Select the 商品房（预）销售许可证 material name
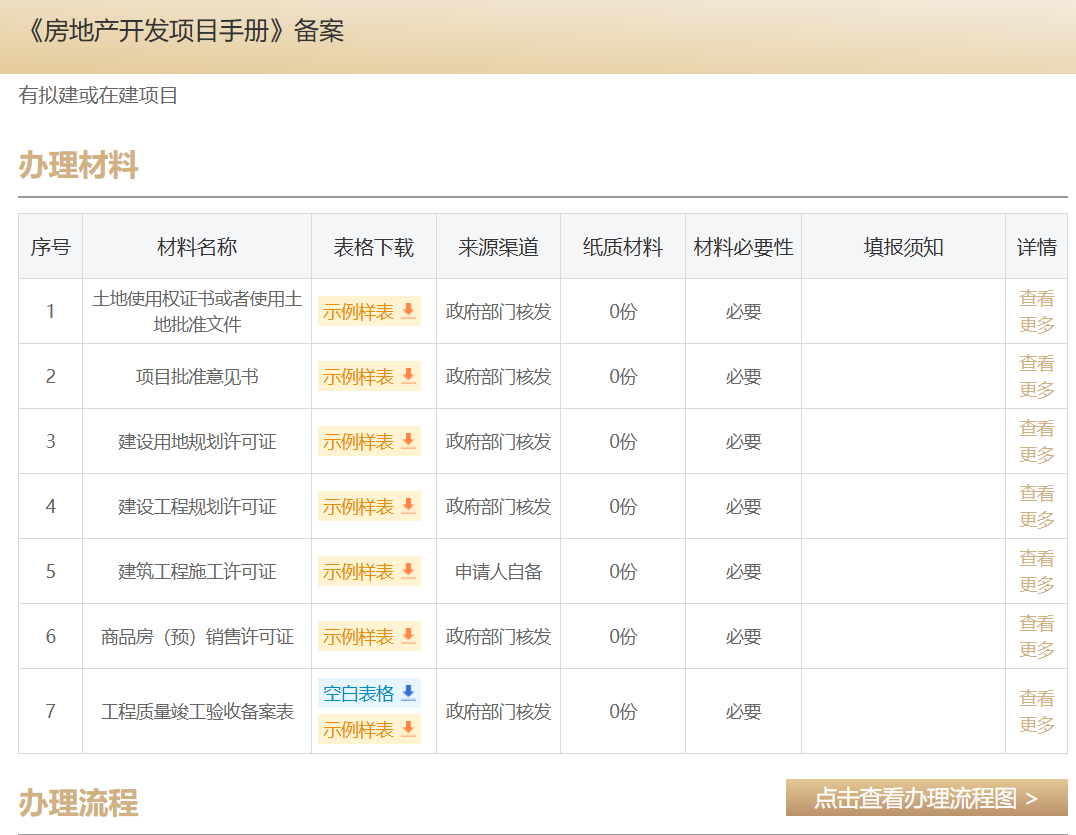1076x835 pixels. (x=197, y=637)
